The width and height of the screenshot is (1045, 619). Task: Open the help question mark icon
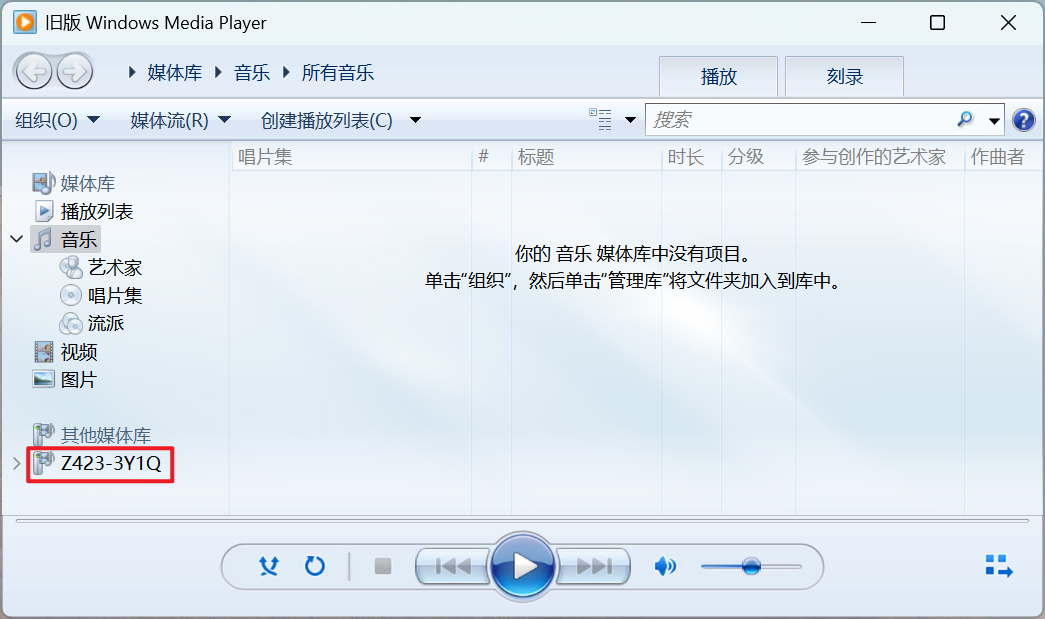pyautogui.click(x=1023, y=121)
